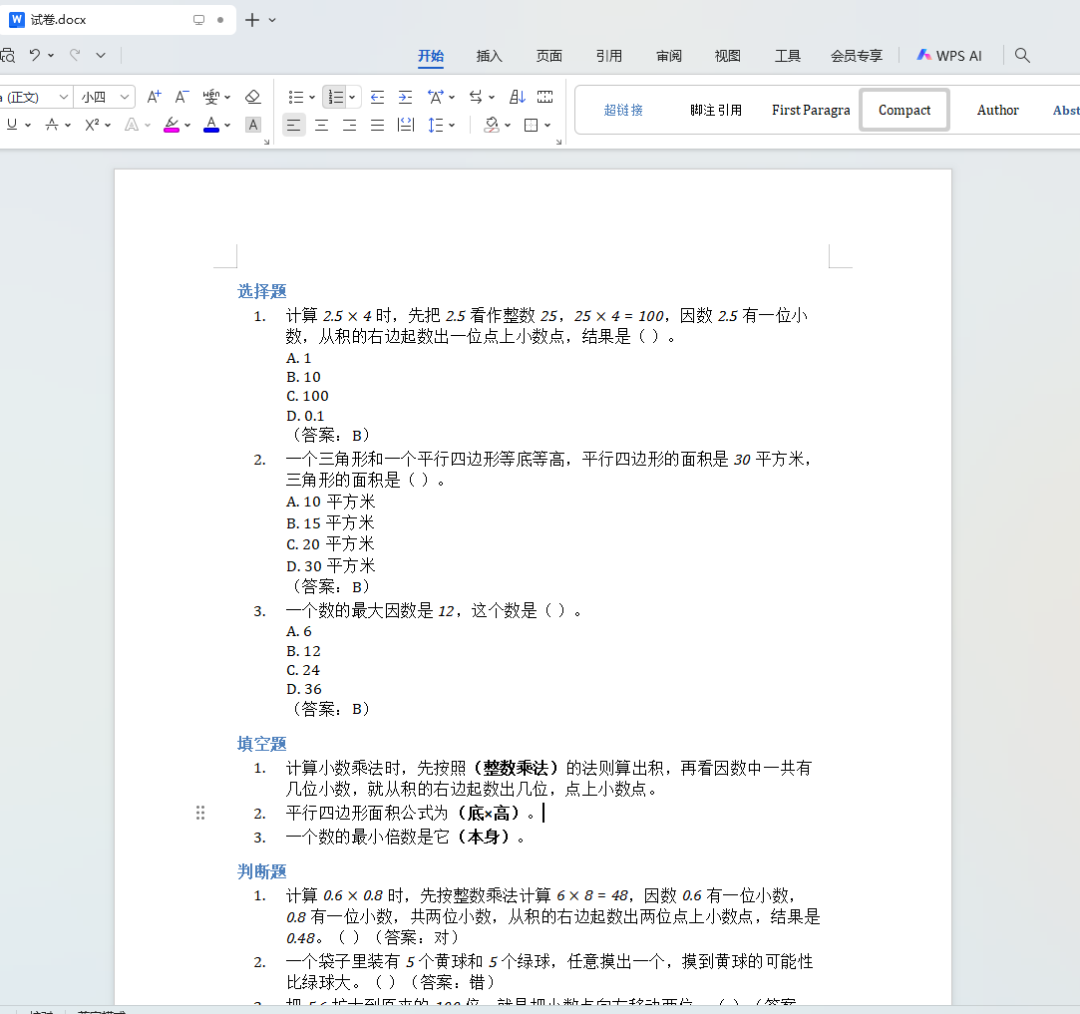This screenshot has width=1080, height=1014.
Task: Increase paragraph indent
Action: point(405,97)
